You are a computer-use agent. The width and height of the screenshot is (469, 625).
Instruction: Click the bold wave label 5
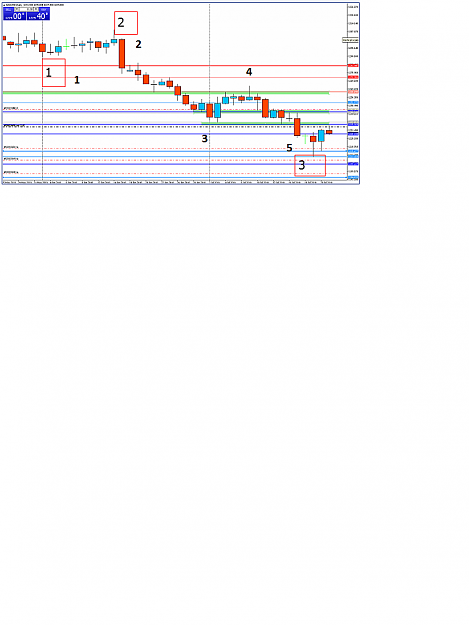[x=289, y=148]
